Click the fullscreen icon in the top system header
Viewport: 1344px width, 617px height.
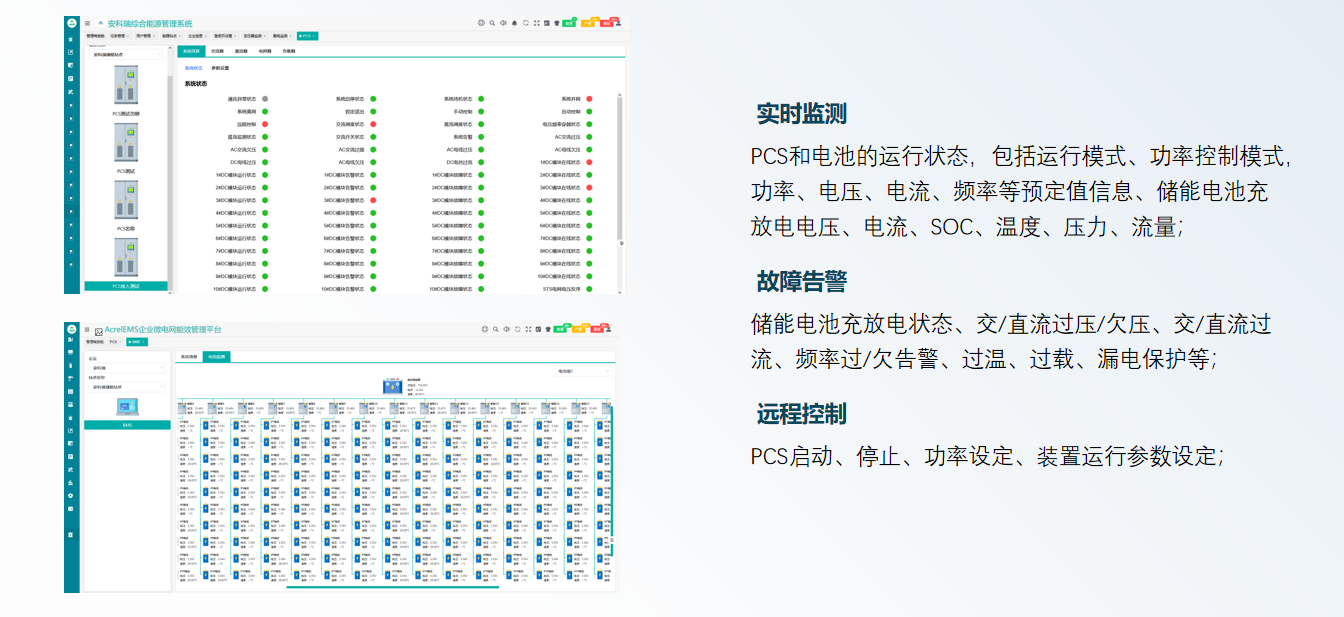point(537,23)
